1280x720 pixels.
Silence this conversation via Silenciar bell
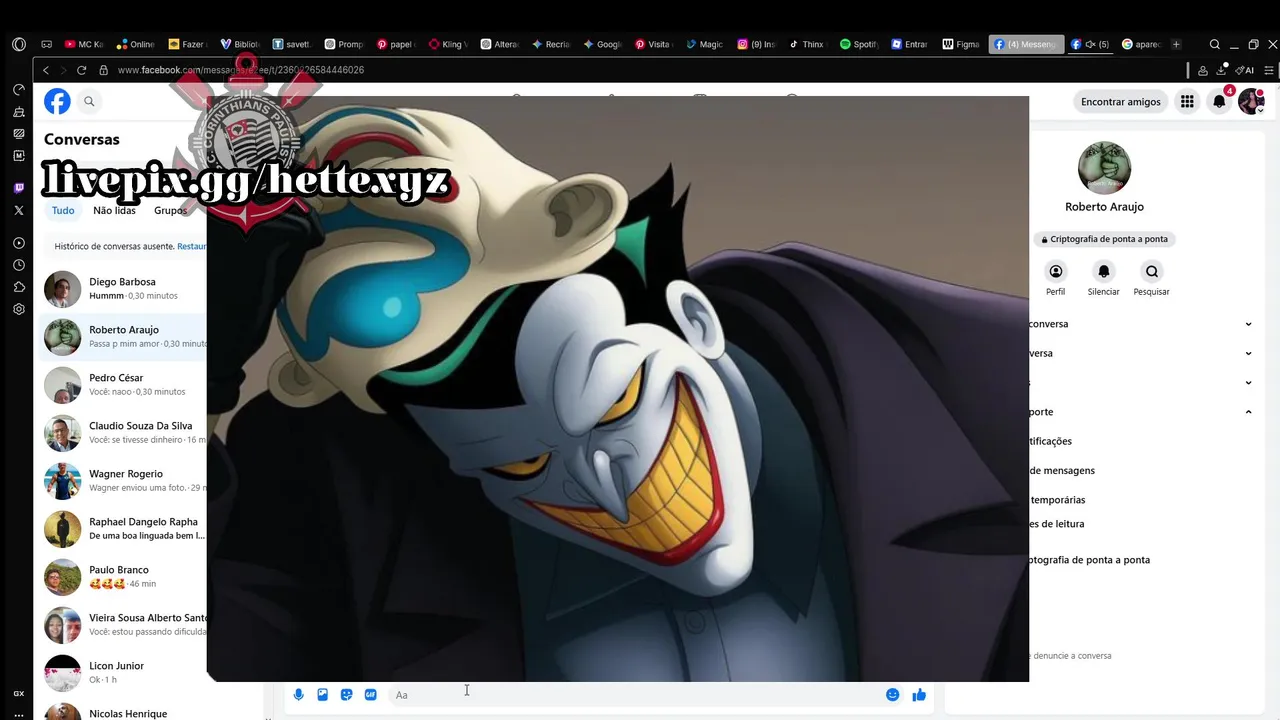pyautogui.click(x=1103, y=271)
